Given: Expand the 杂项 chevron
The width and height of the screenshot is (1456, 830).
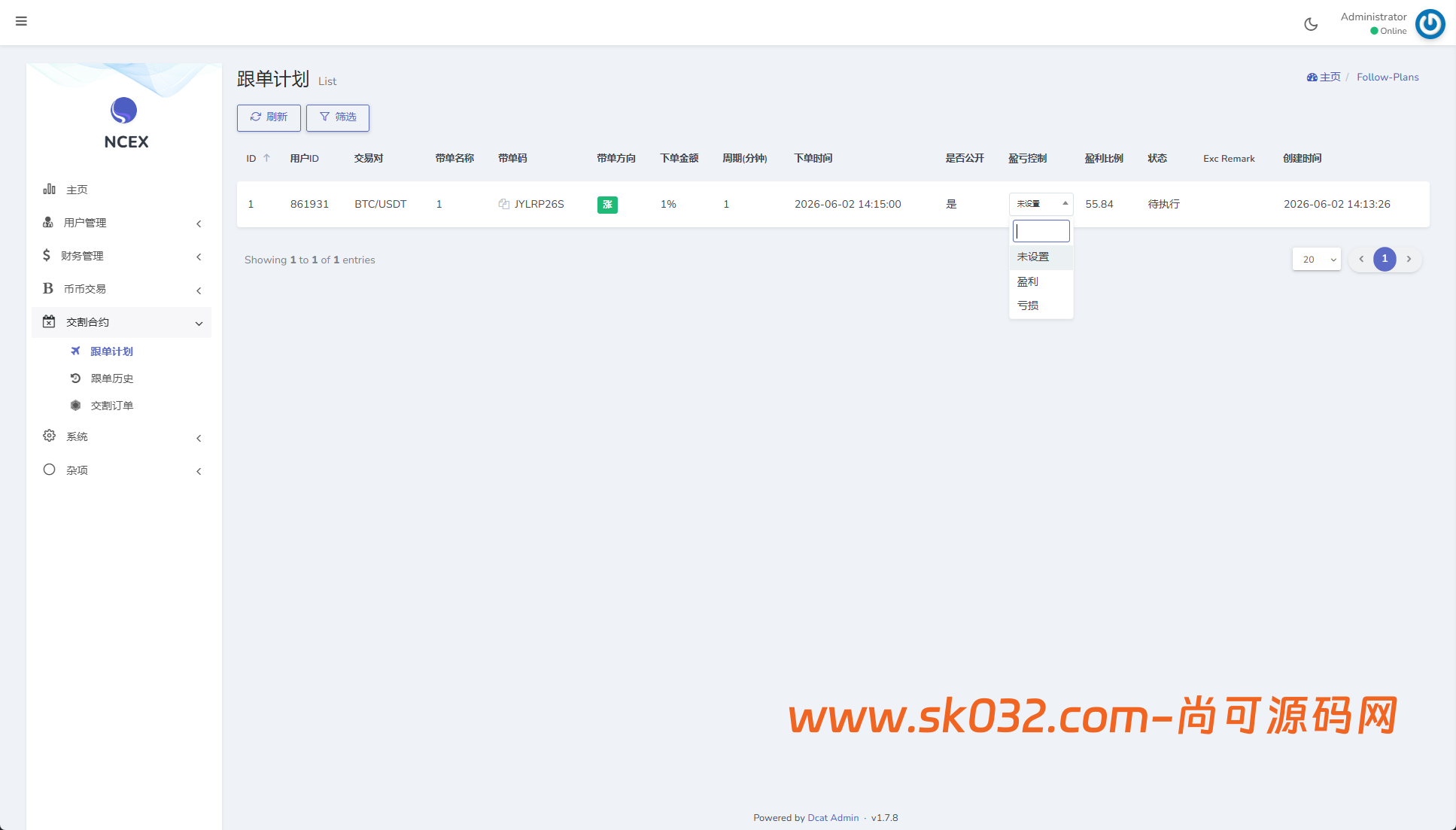Looking at the screenshot, I should pos(199,471).
